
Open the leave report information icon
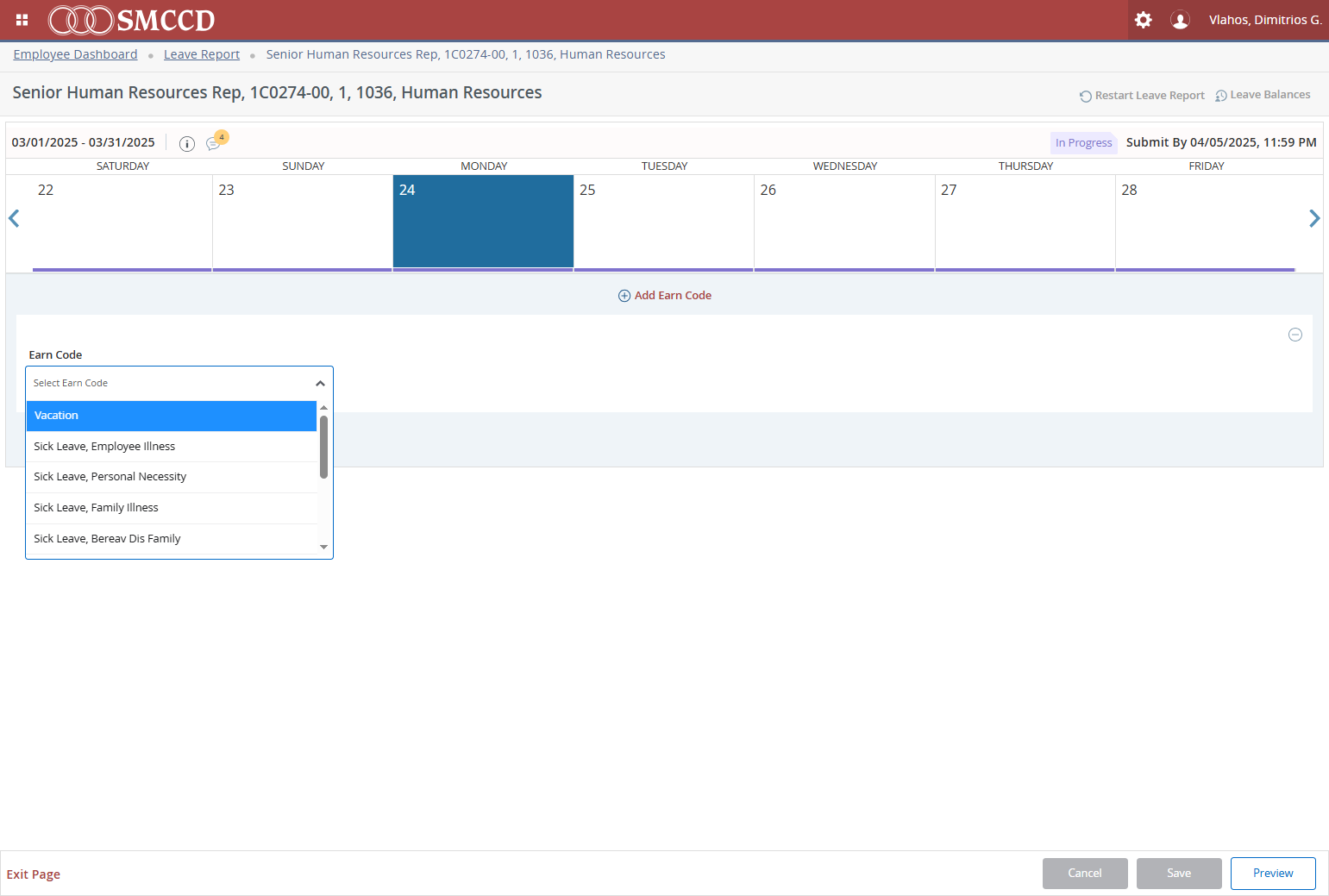[x=187, y=144]
